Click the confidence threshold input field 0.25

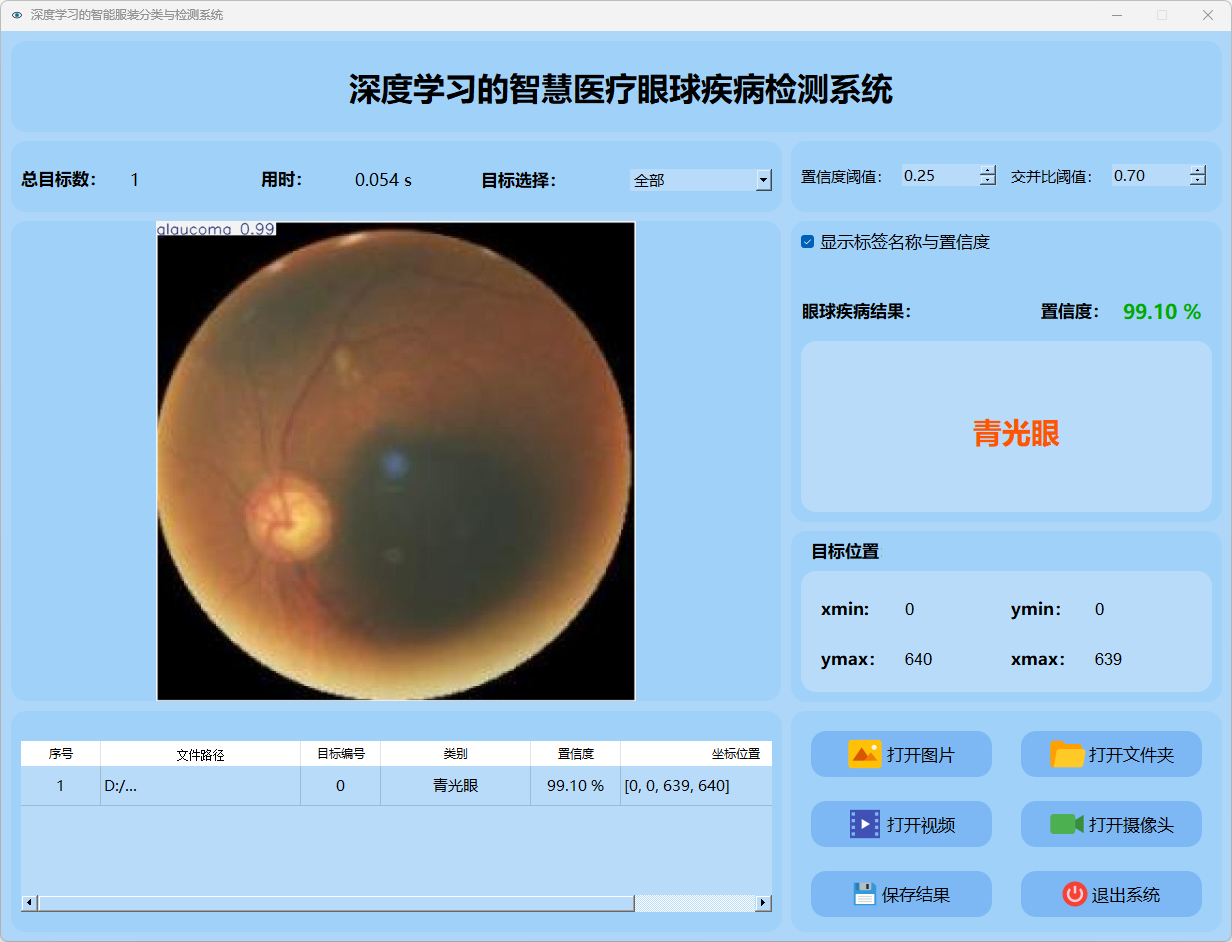coord(938,176)
